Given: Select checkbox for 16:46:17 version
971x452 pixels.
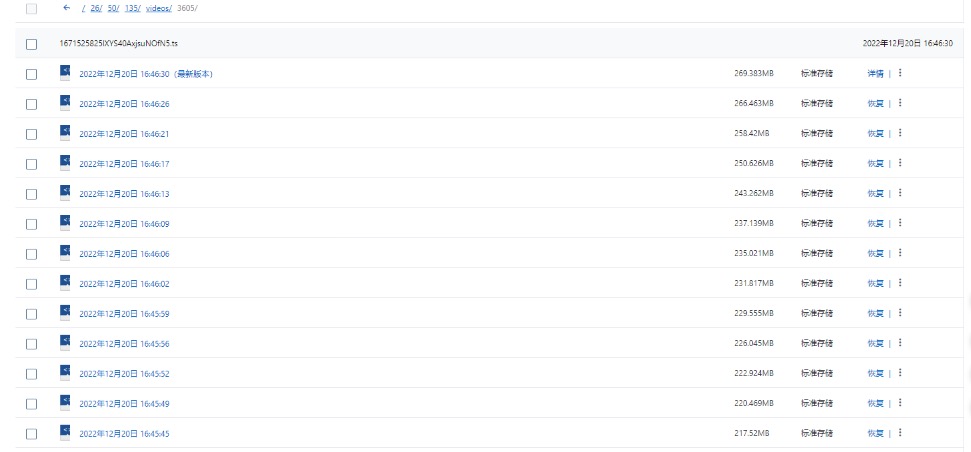Looking at the screenshot, I should [x=32, y=164].
